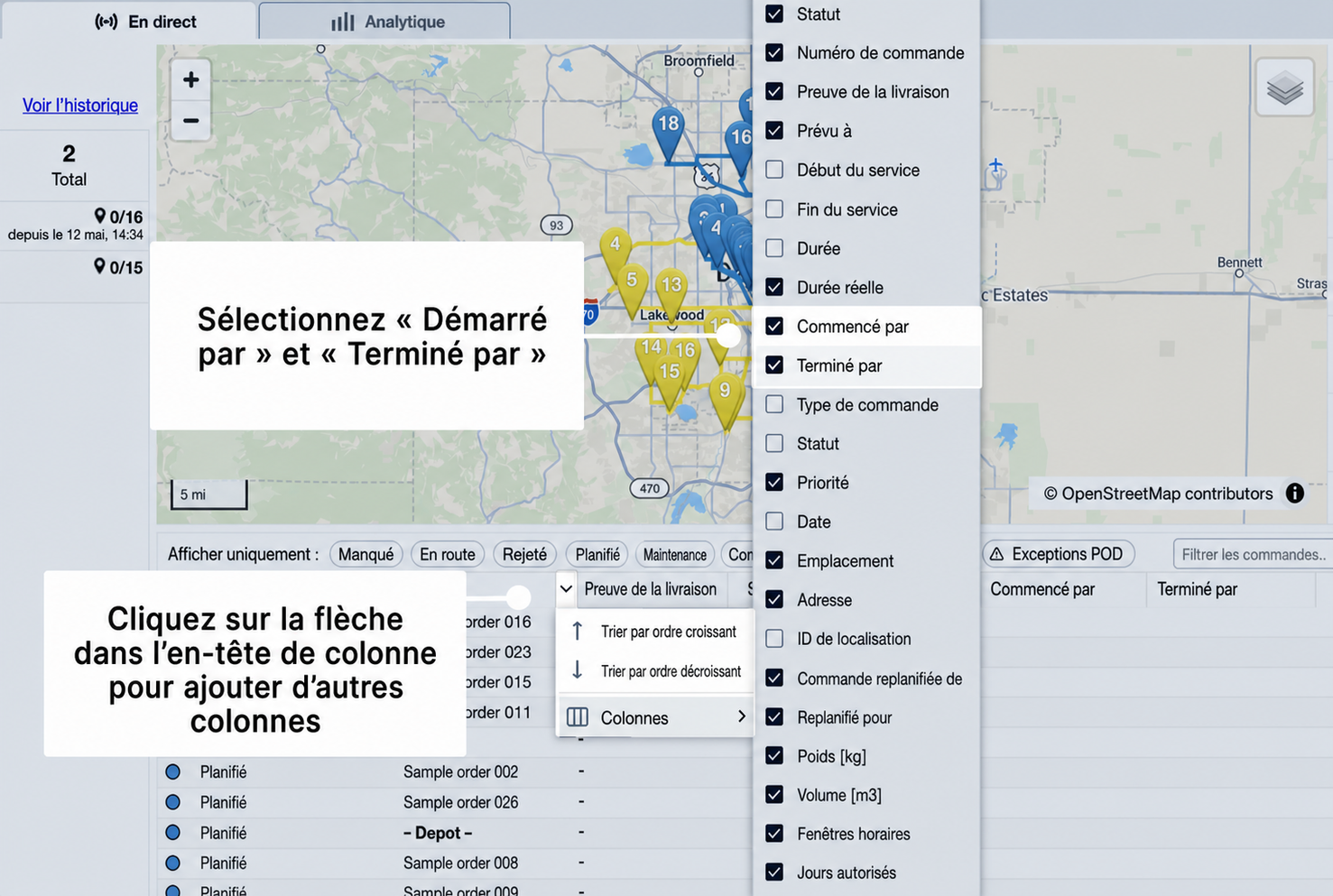Enable the Fin du service column
The width and height of the screenshot is (1333, 896).
point(774,209)
